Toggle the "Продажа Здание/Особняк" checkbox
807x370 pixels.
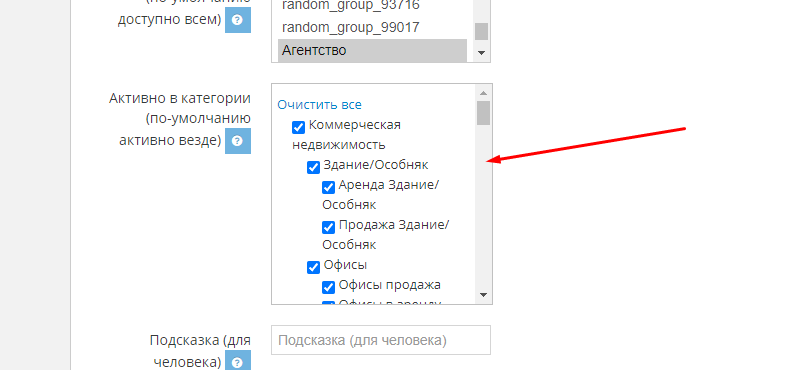[328, 227]
